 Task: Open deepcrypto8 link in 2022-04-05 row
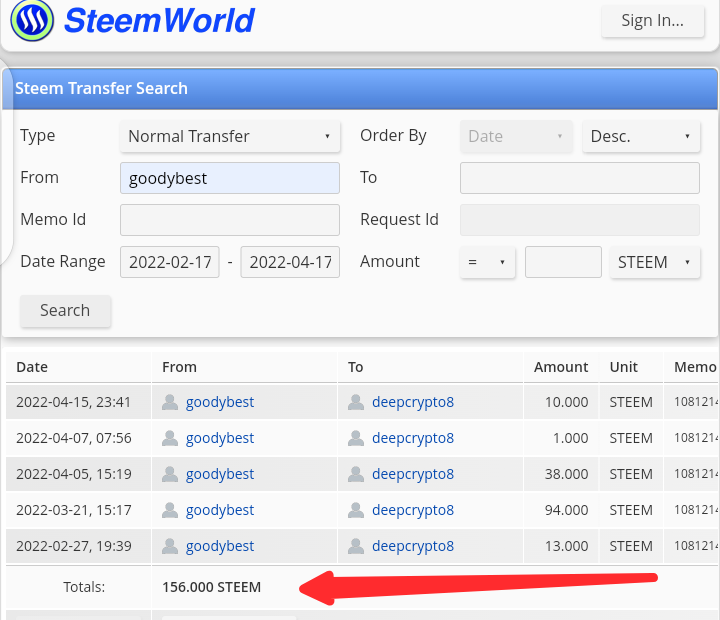tap(413, 473)
